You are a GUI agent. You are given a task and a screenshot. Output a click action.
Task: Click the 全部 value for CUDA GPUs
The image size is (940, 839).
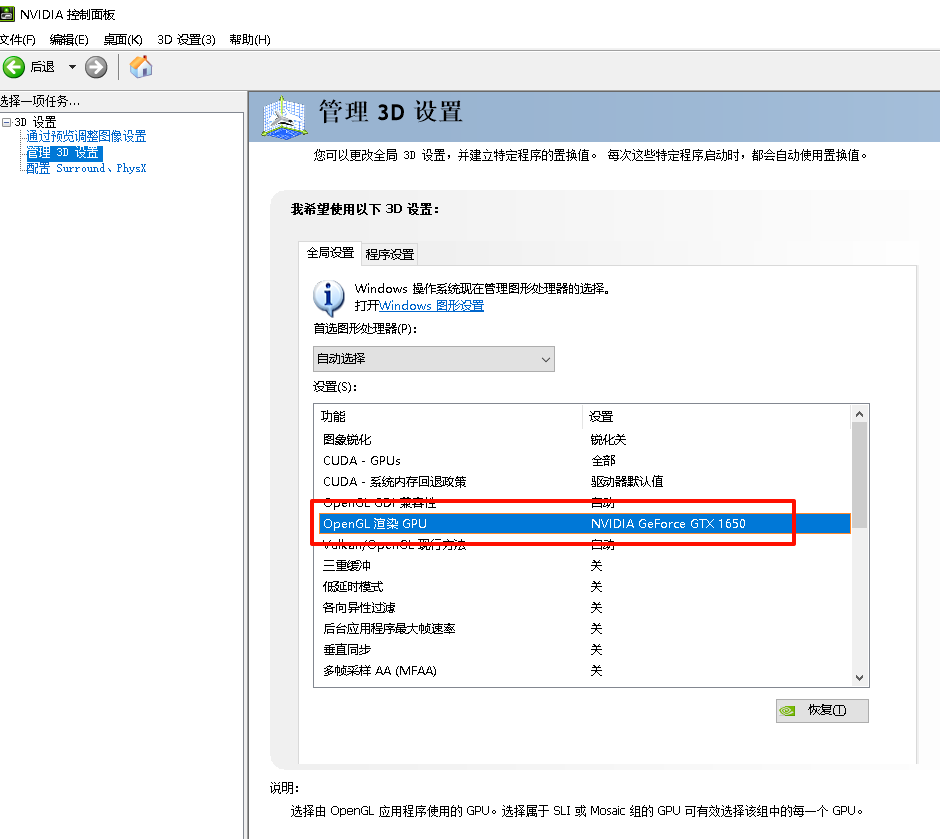tap(603, 461)
